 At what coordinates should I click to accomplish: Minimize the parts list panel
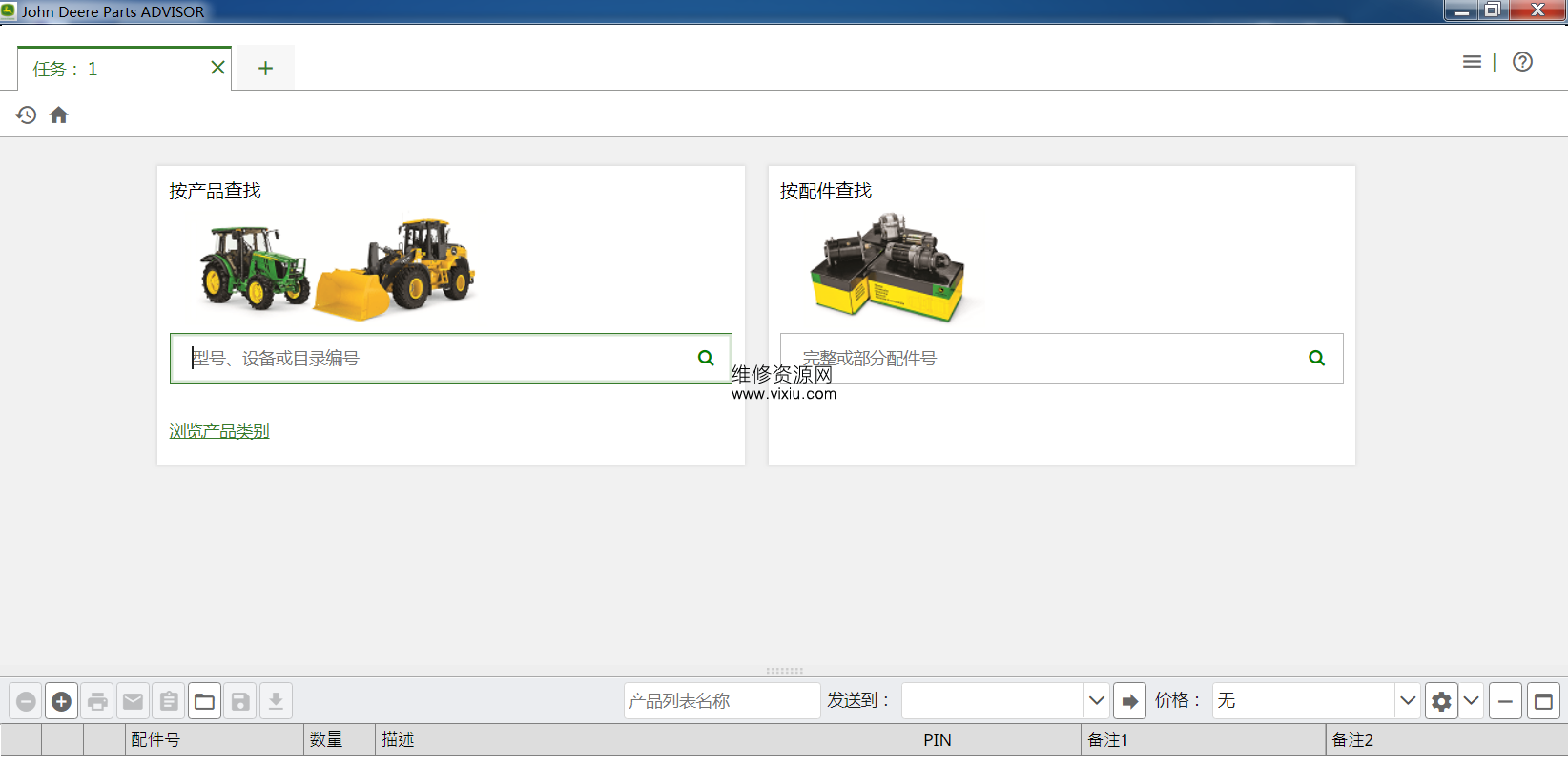[x=1505, y=702]
